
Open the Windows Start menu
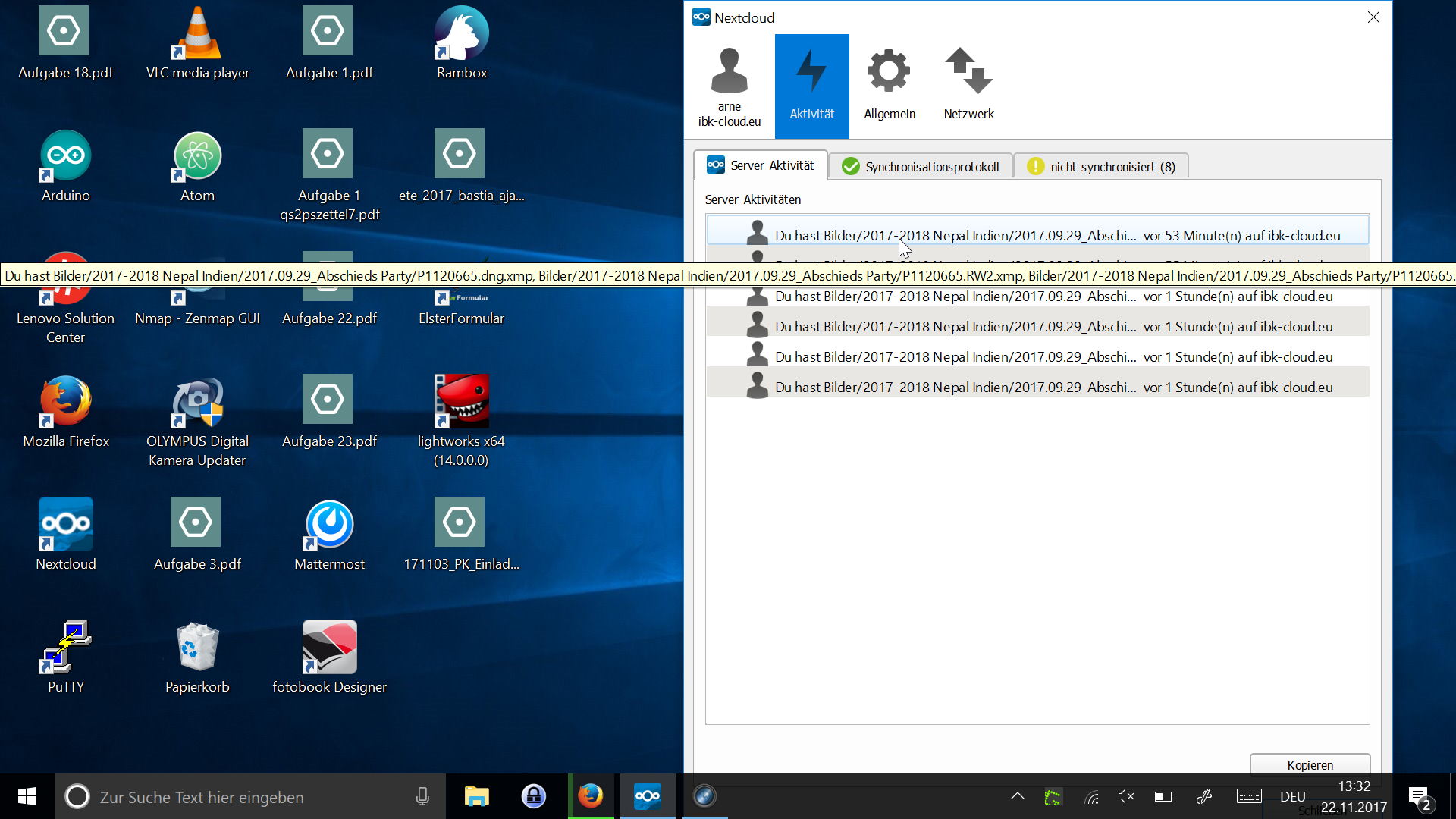click(27, 796)
